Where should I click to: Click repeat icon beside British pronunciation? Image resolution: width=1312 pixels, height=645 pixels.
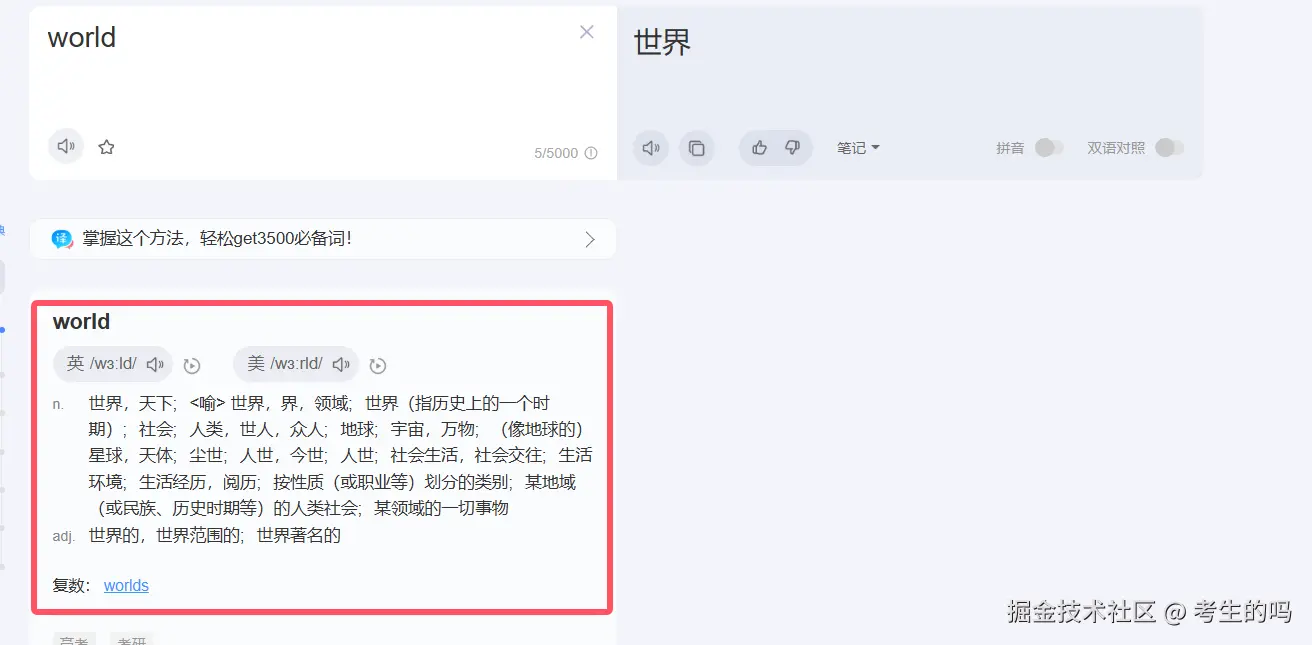pos(192,366)
